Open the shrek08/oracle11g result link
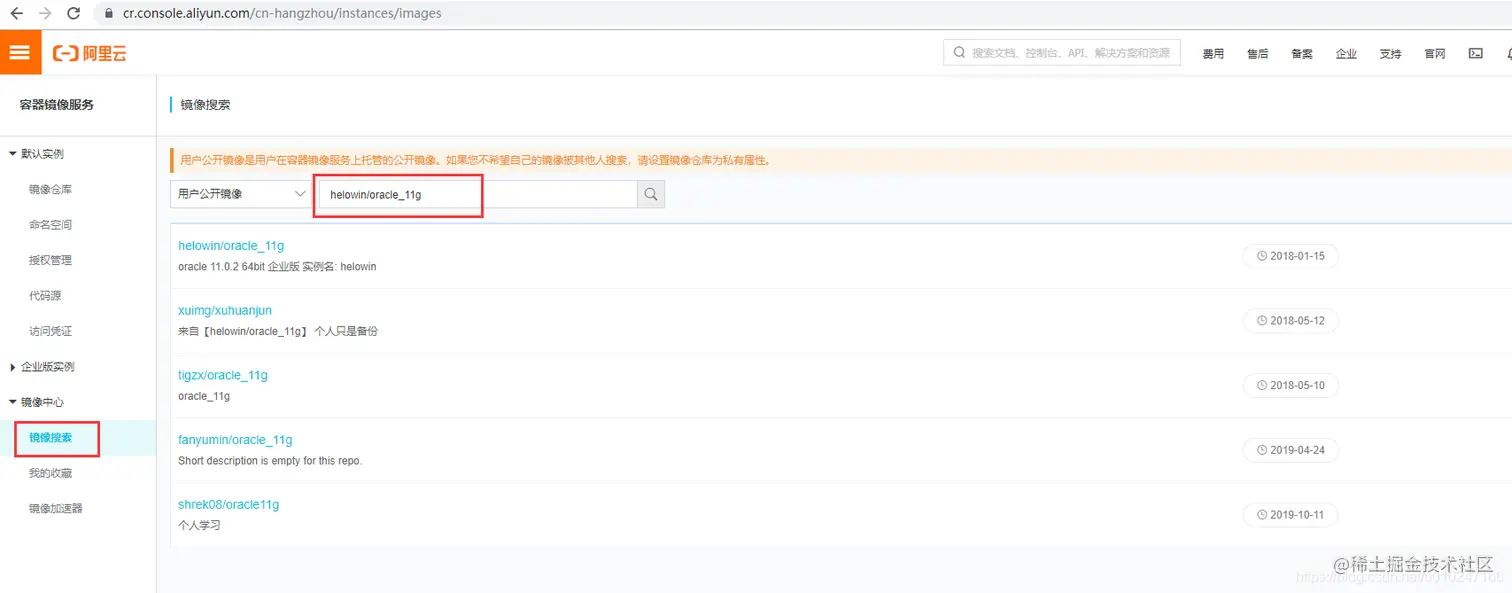The height and width of the screenshot is (593, 1512). [x=228, y=505]
